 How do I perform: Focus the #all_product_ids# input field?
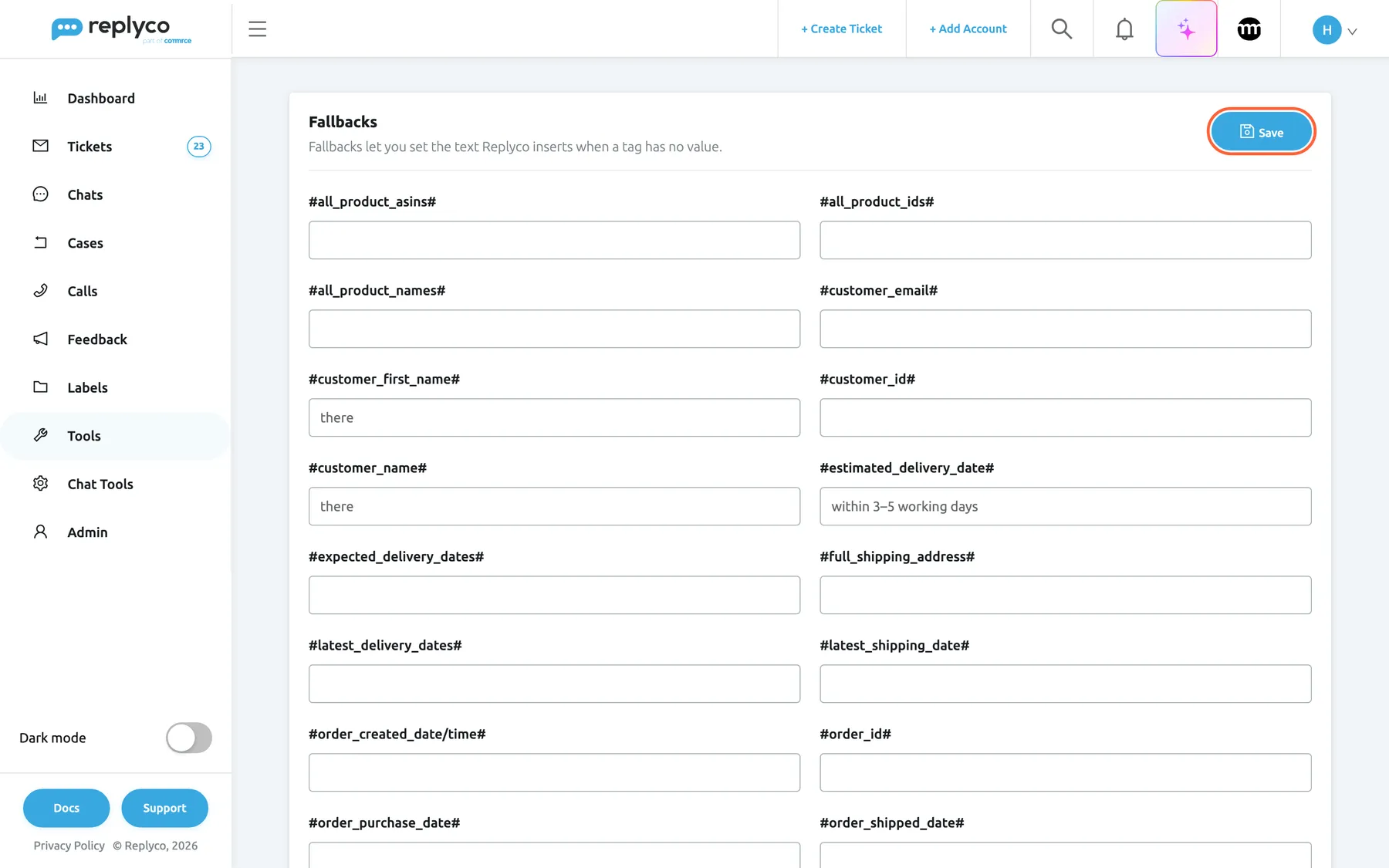pyautogui.click(x=1065, y=240)
